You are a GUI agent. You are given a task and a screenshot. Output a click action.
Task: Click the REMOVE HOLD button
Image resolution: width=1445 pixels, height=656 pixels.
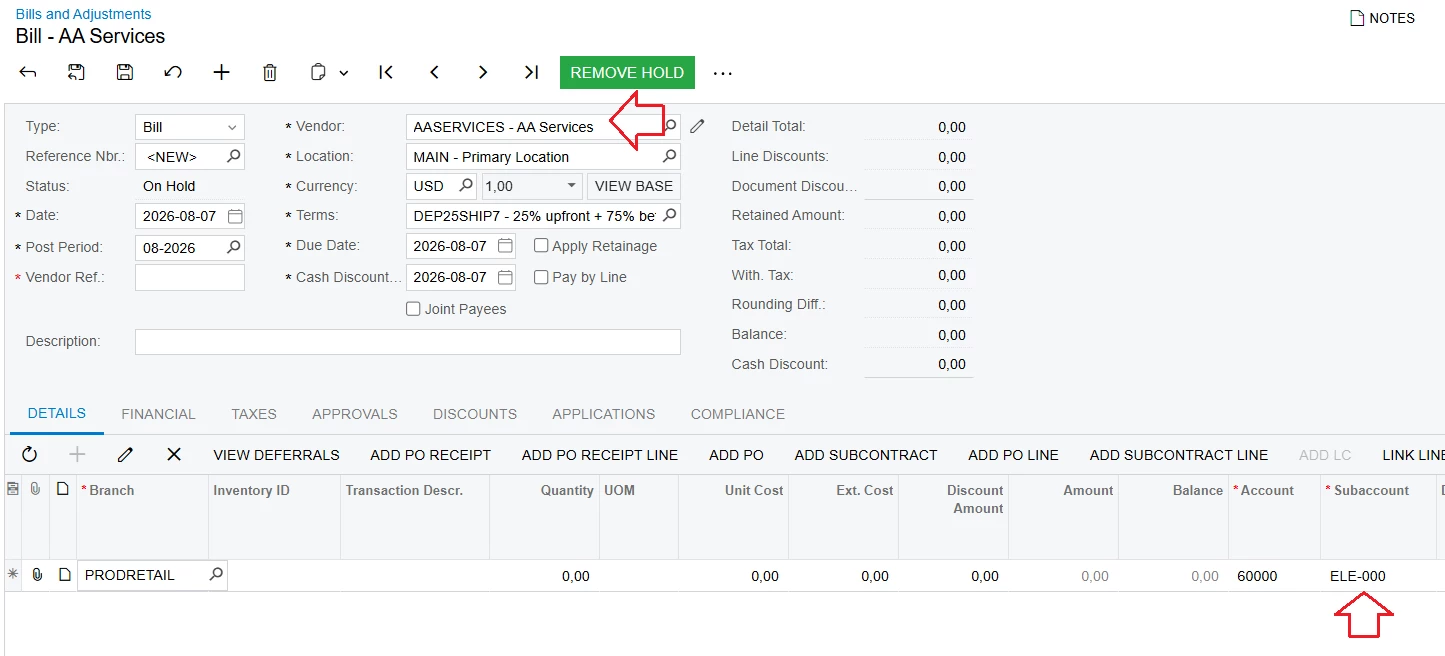click(x=627, y=72)
